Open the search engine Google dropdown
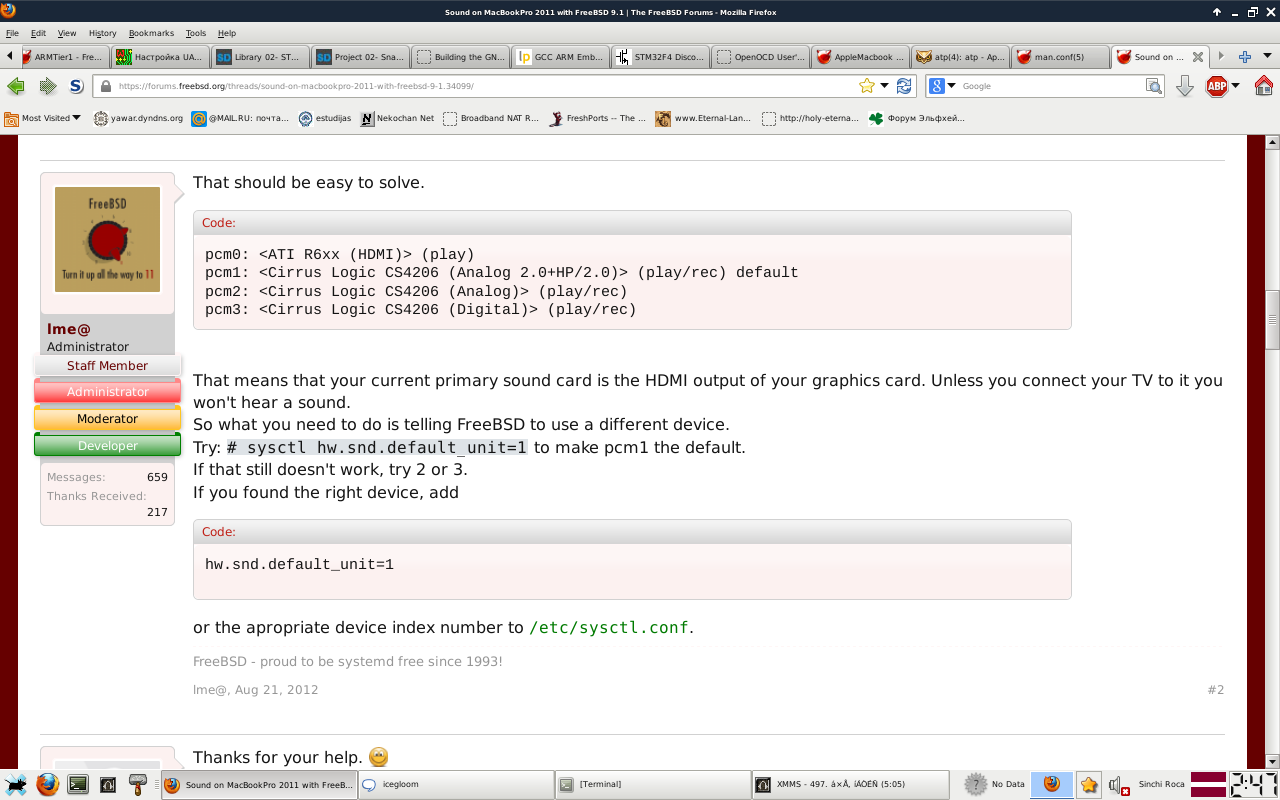 pyautogui.click(x=942, y=86)
